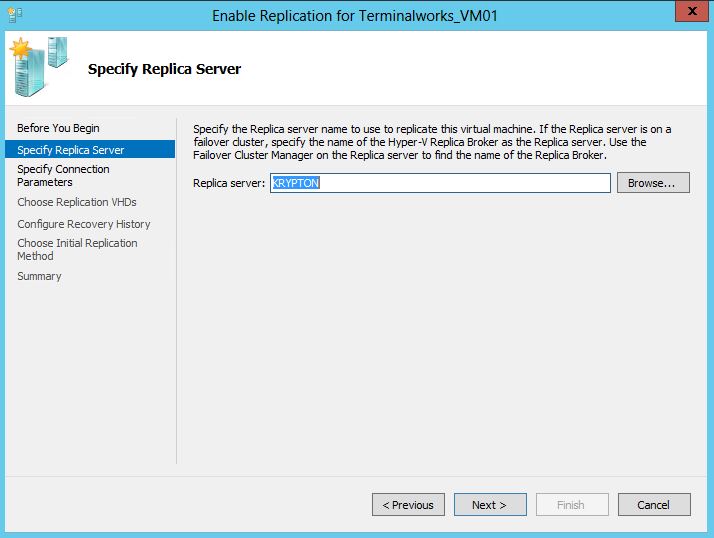
Task: Cancel the replication wizard
Action: [x=654, y=505]
